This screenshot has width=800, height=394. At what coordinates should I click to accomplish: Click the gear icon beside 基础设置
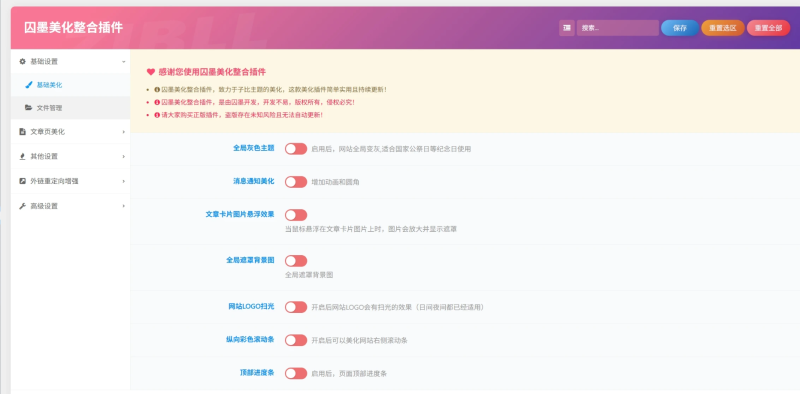point(22,61)
